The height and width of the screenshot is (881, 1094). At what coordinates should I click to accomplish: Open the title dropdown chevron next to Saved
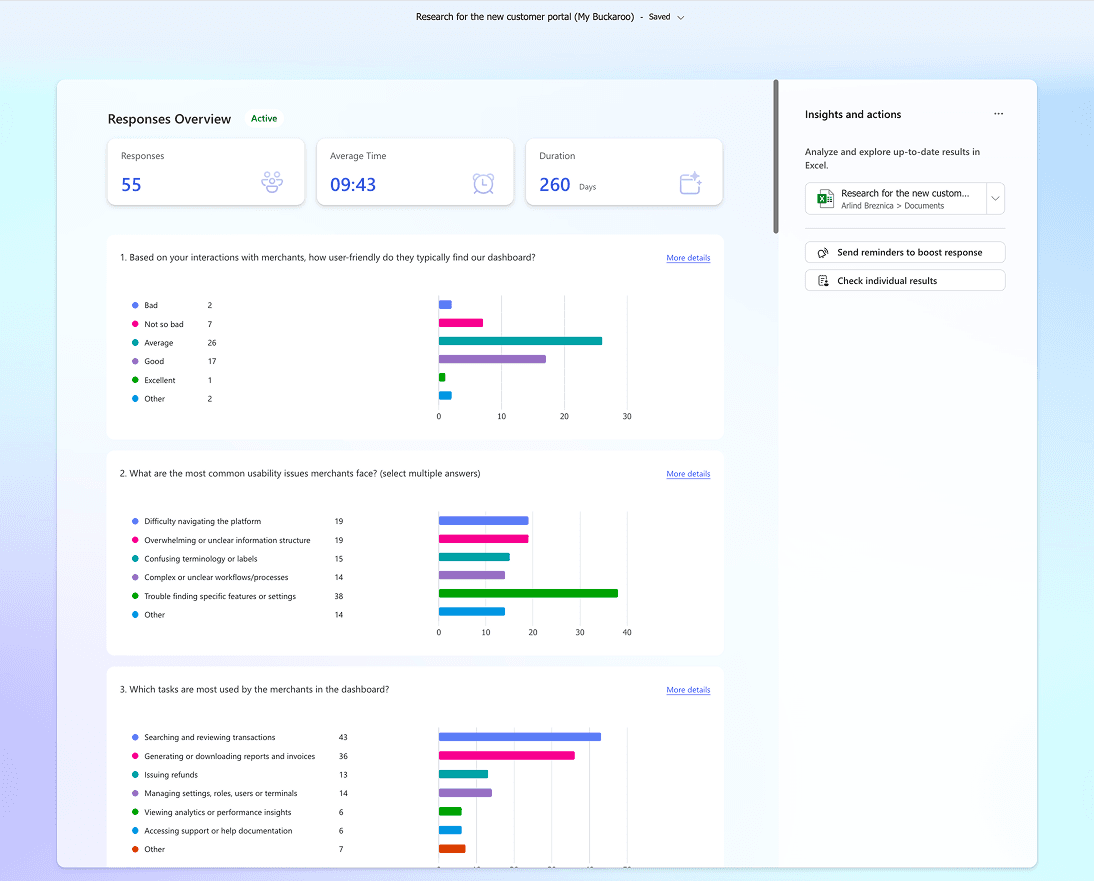(681, 17)
